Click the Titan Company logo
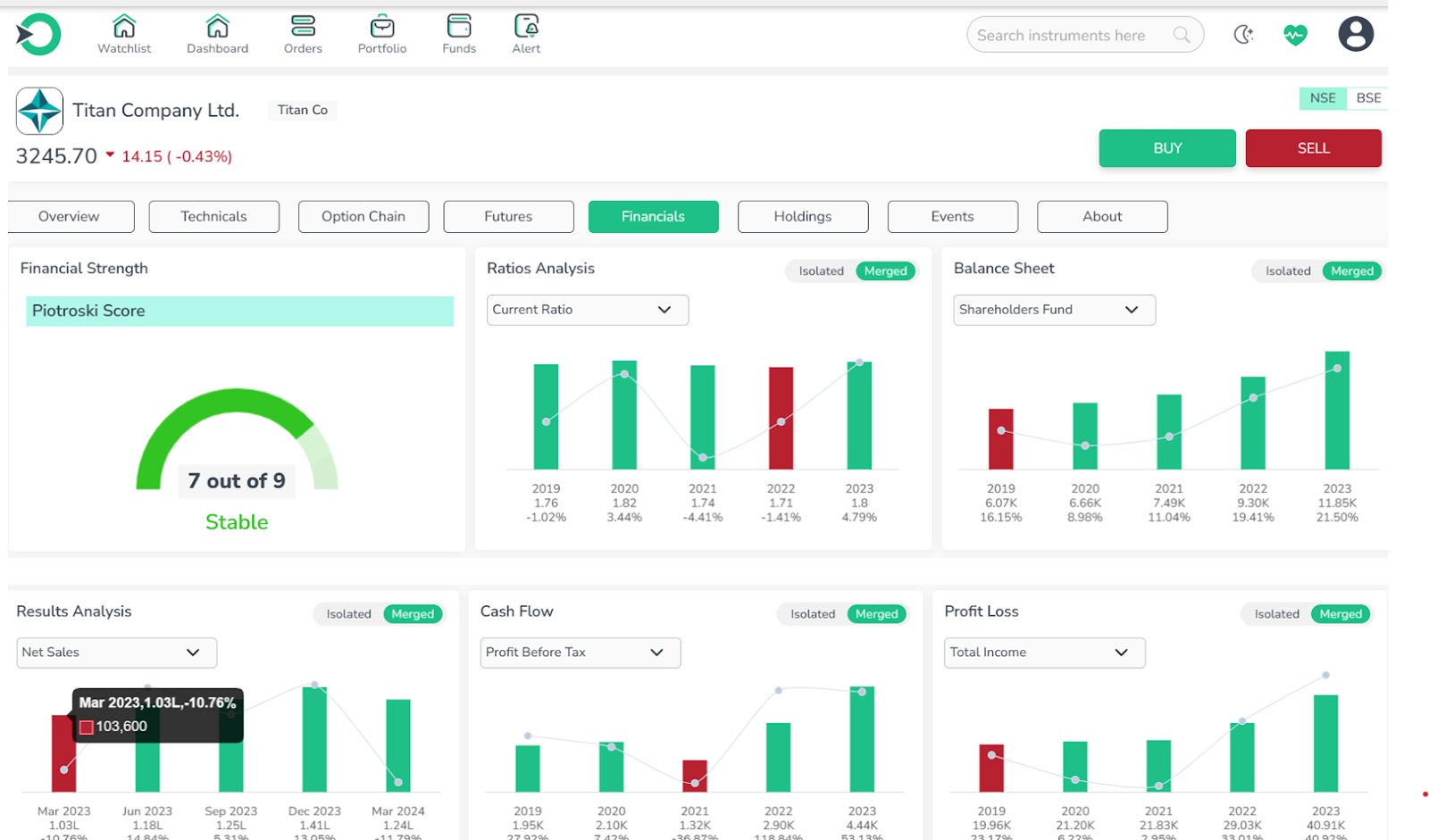Viewport: 1429px width, 840px height. click(x=39, y=111)
